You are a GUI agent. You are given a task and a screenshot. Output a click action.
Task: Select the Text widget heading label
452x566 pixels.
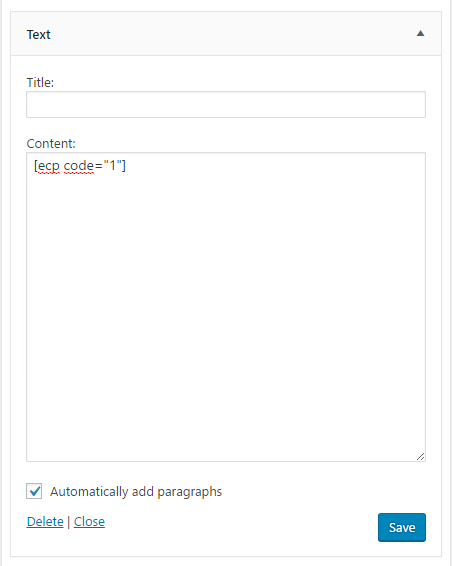(x=39, y=35)
